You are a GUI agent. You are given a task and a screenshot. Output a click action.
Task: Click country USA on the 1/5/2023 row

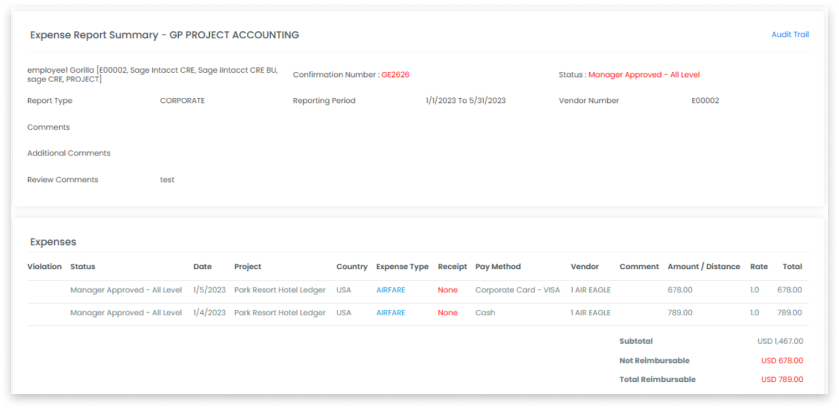[344, 290]
